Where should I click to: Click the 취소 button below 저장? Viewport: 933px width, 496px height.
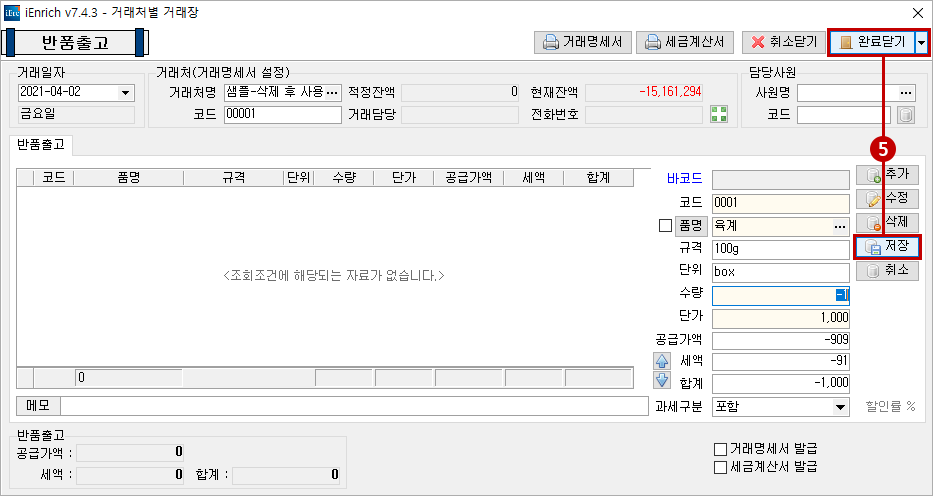coord(887,271)
